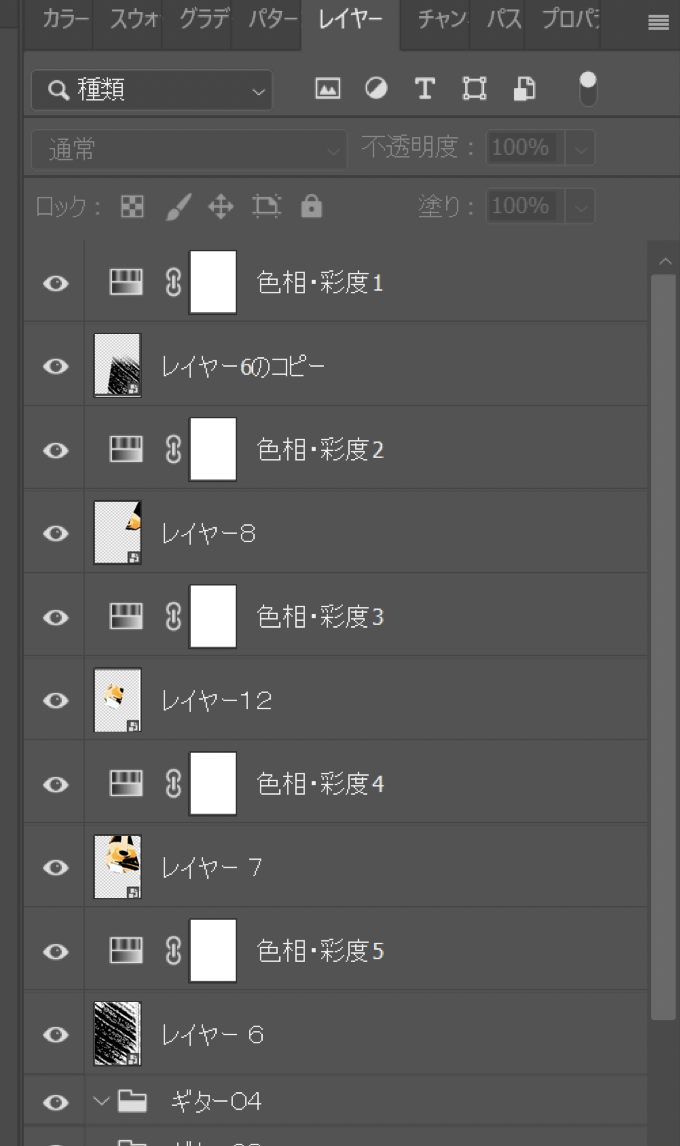Hide the レイヤー8 layer

(56, 534)
